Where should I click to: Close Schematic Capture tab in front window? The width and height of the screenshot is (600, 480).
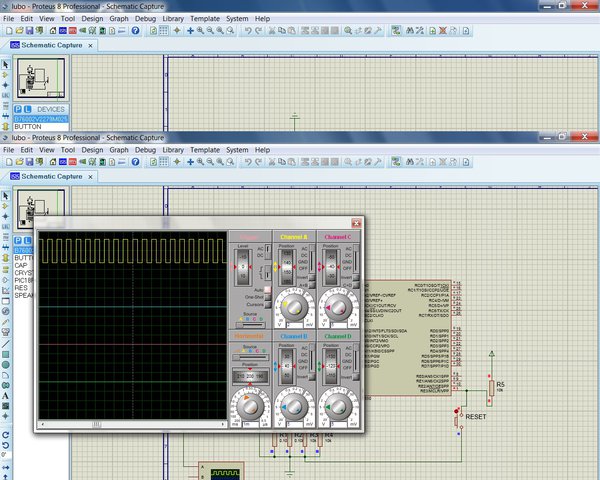(90, 177)
